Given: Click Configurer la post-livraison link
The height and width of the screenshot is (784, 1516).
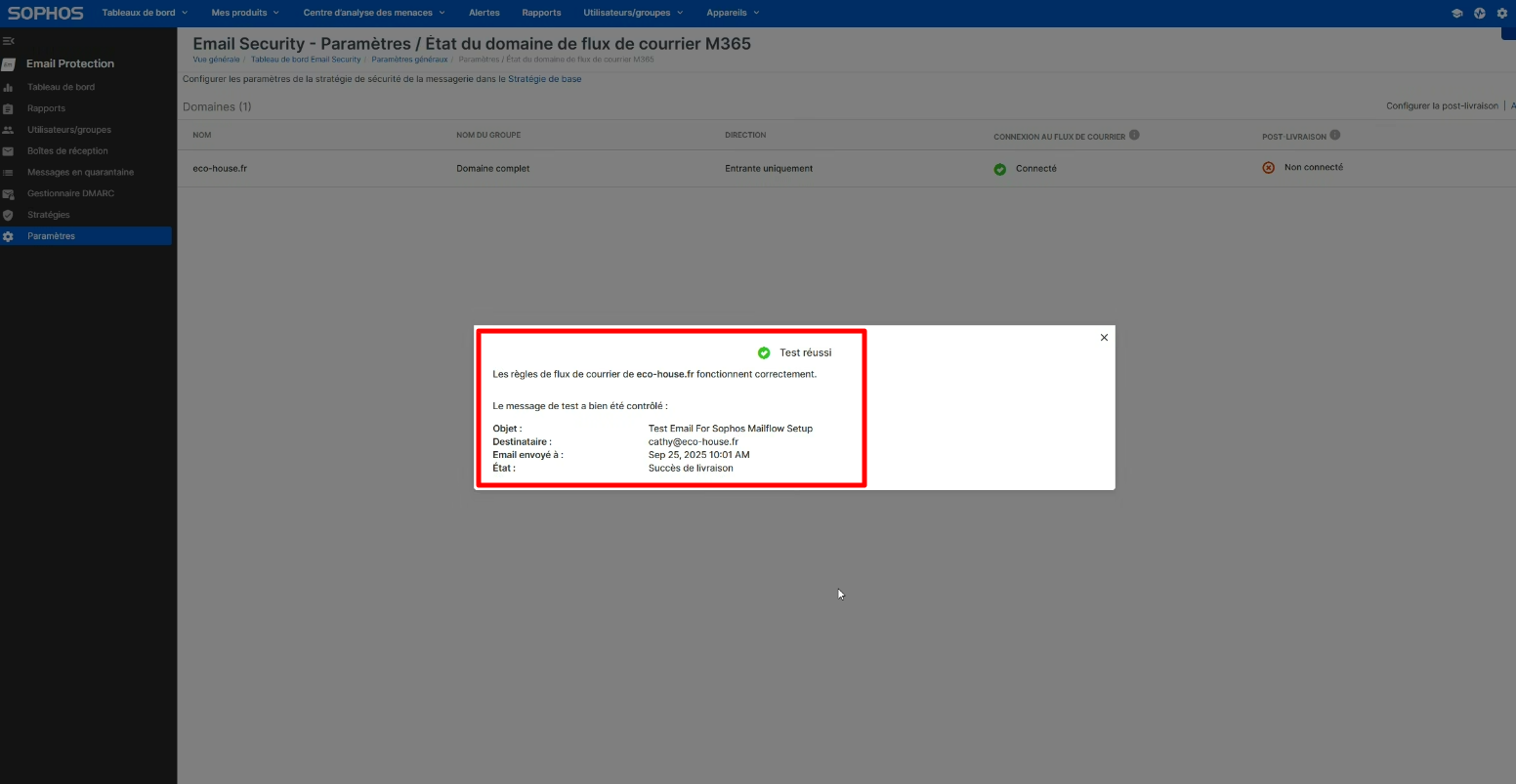Looking at the screenshot, I should pyautogui.click(x=1442, y=106).
